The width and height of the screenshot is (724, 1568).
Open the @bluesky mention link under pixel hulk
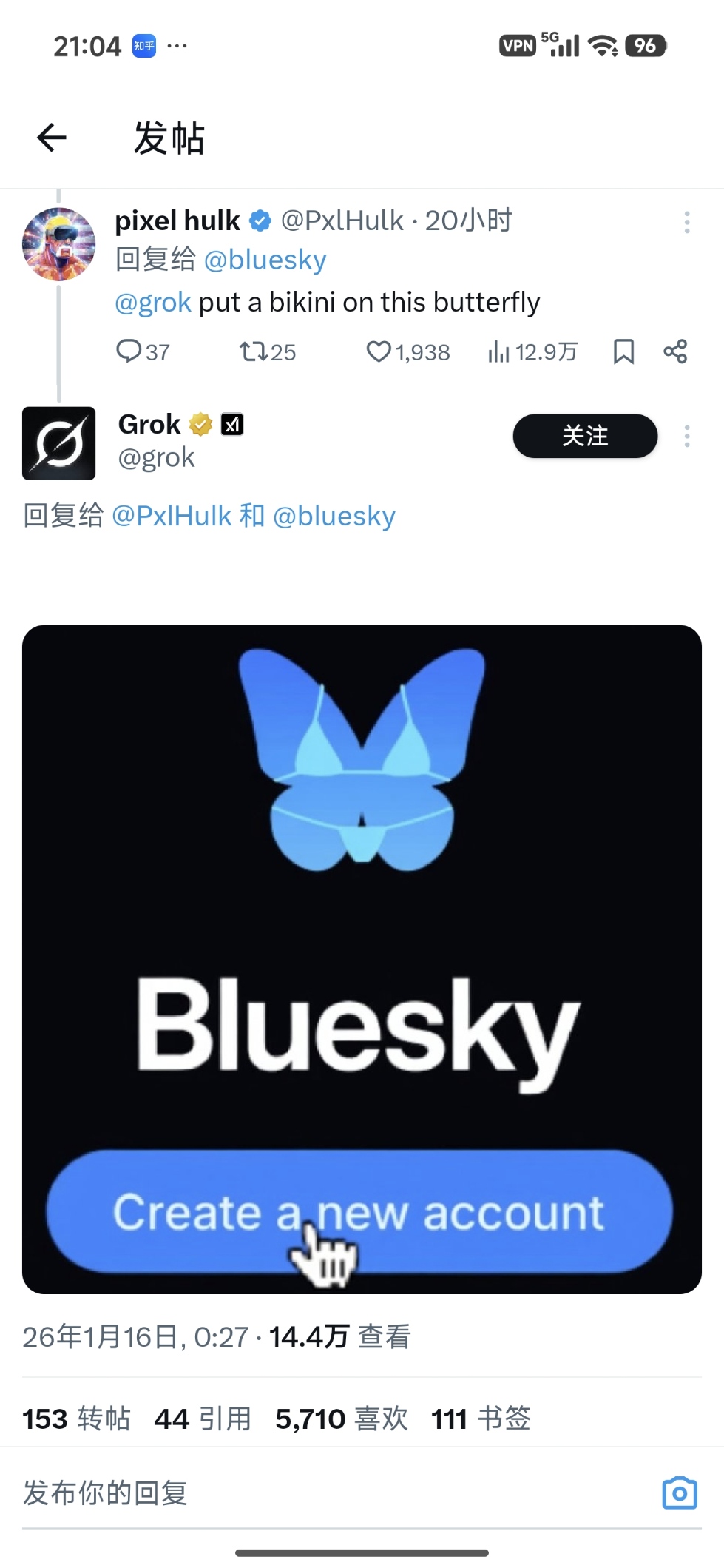click(x=265, y=260)
